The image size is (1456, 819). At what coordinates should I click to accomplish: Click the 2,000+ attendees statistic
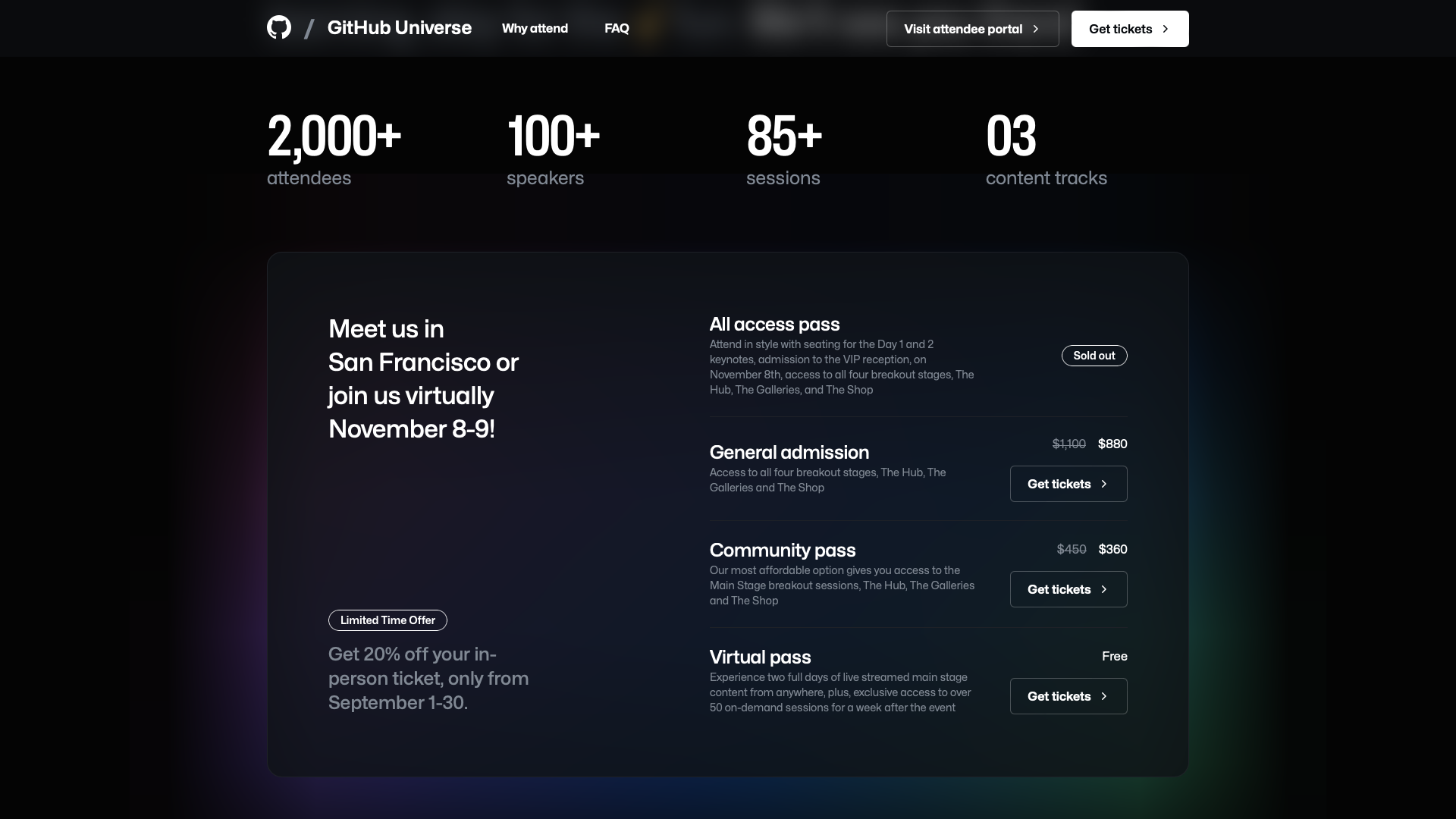tap(334, 150)
